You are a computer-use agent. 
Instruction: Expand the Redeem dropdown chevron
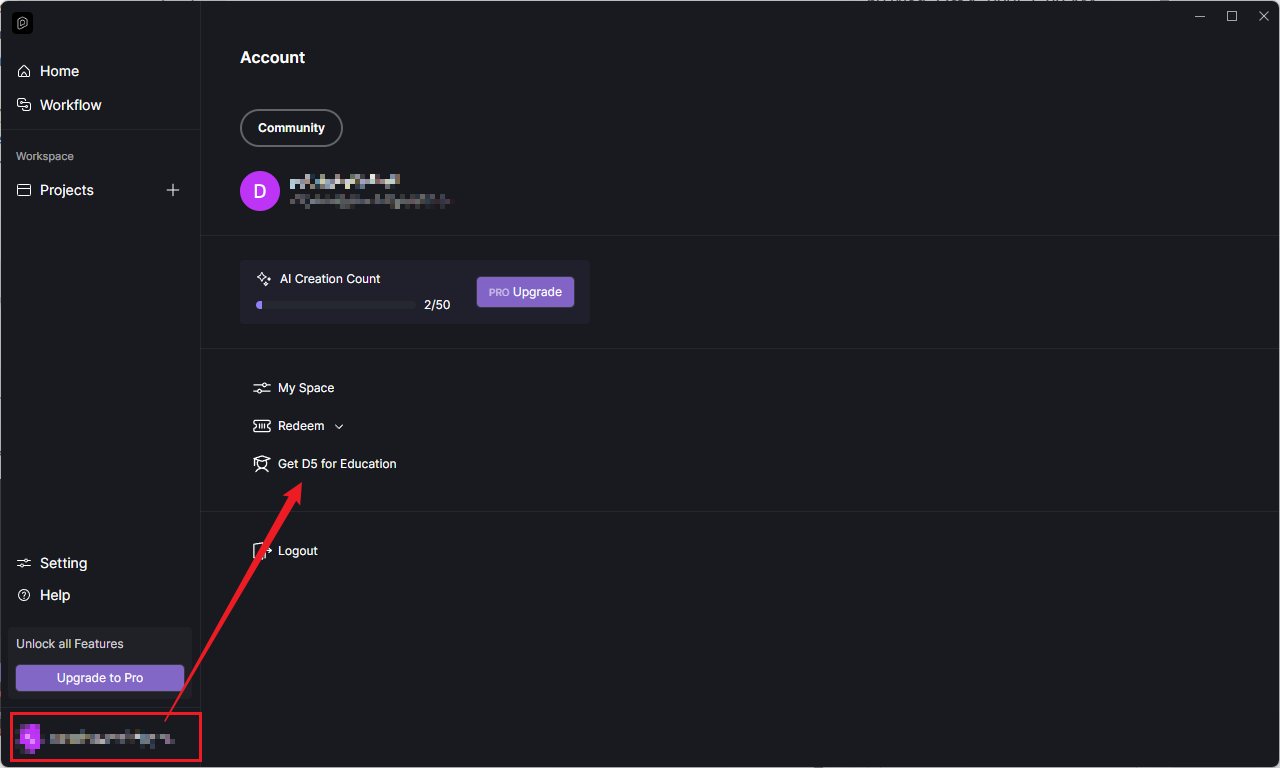[339, 426]
